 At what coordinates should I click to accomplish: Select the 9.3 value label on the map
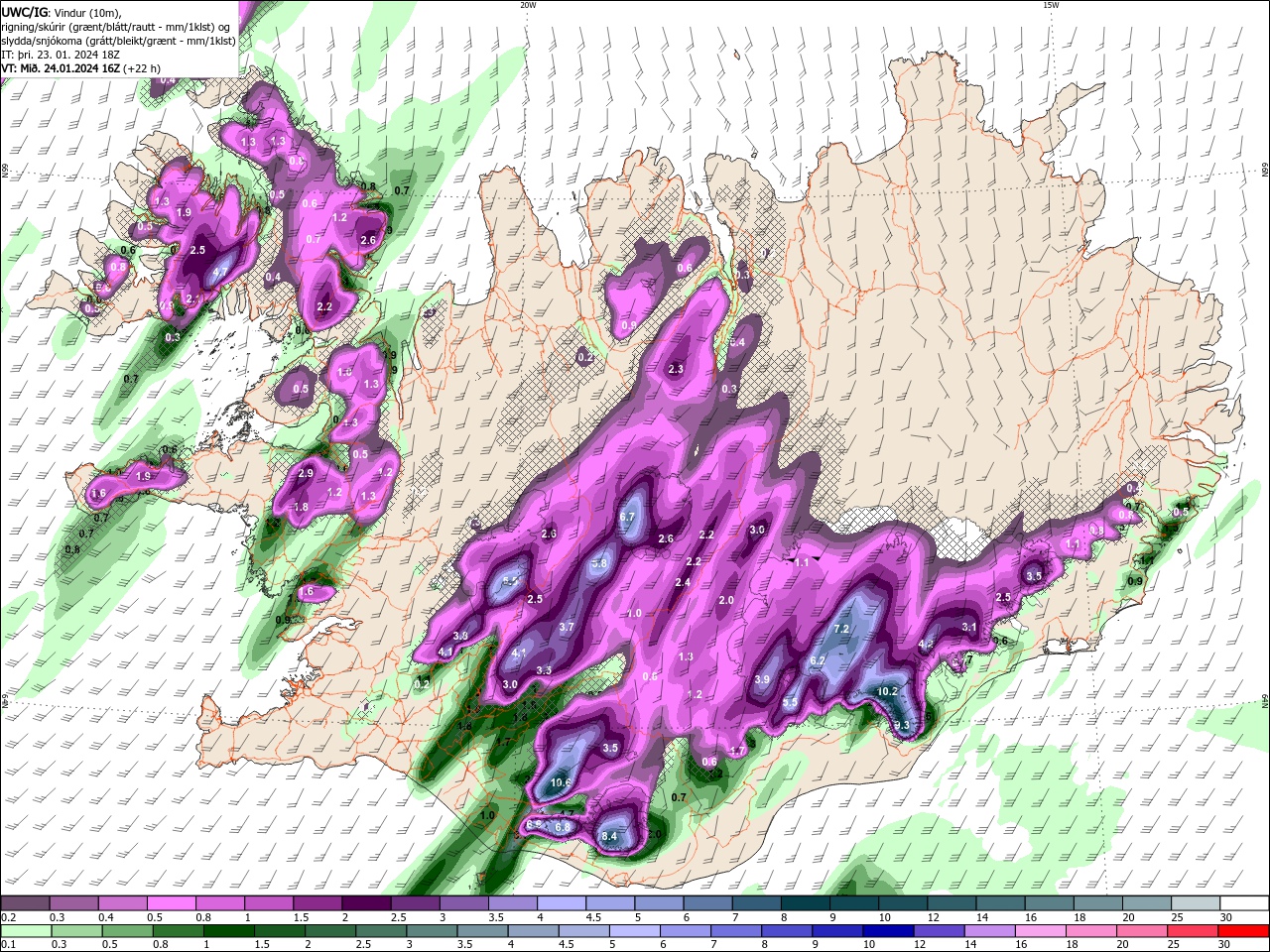[x=902, y=726]
